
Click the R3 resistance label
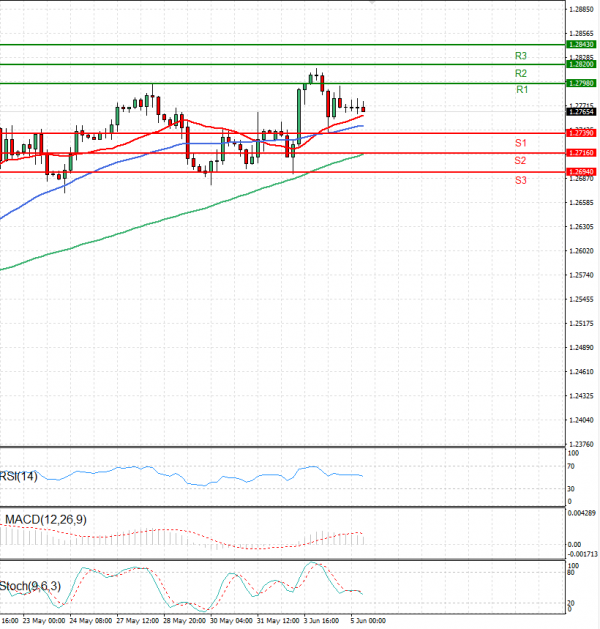tap(521, 56)
